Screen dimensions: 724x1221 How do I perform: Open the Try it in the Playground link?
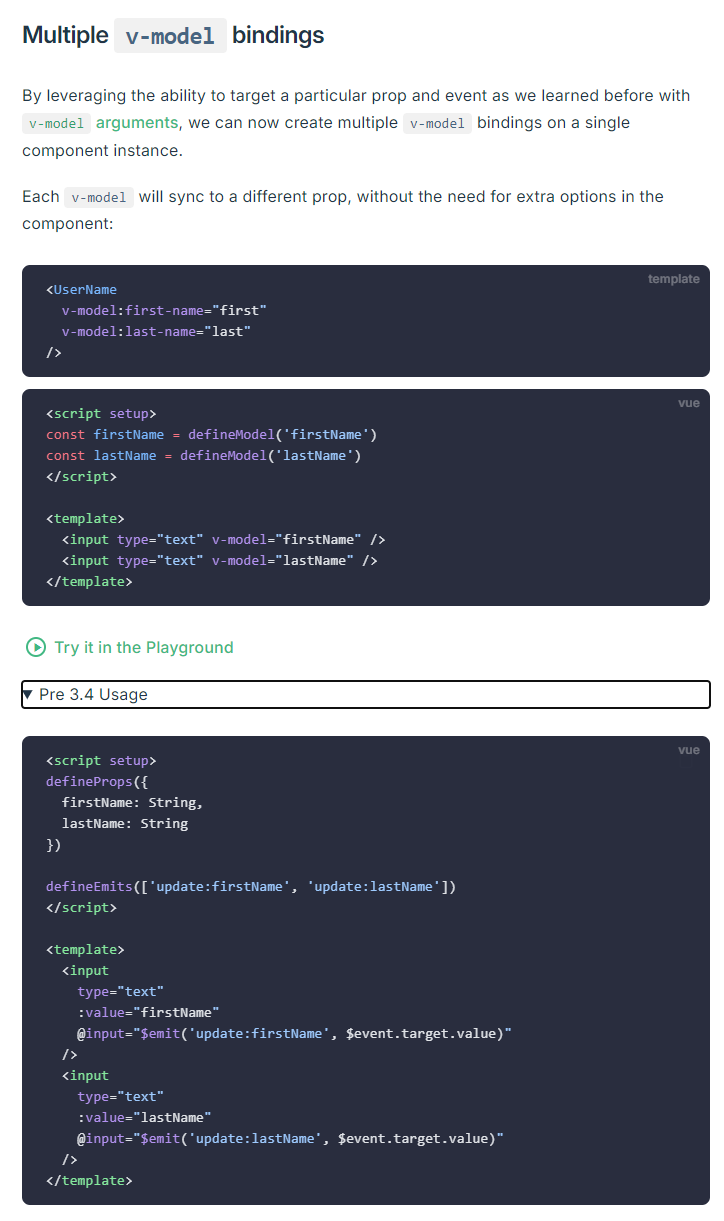point(130,647)
